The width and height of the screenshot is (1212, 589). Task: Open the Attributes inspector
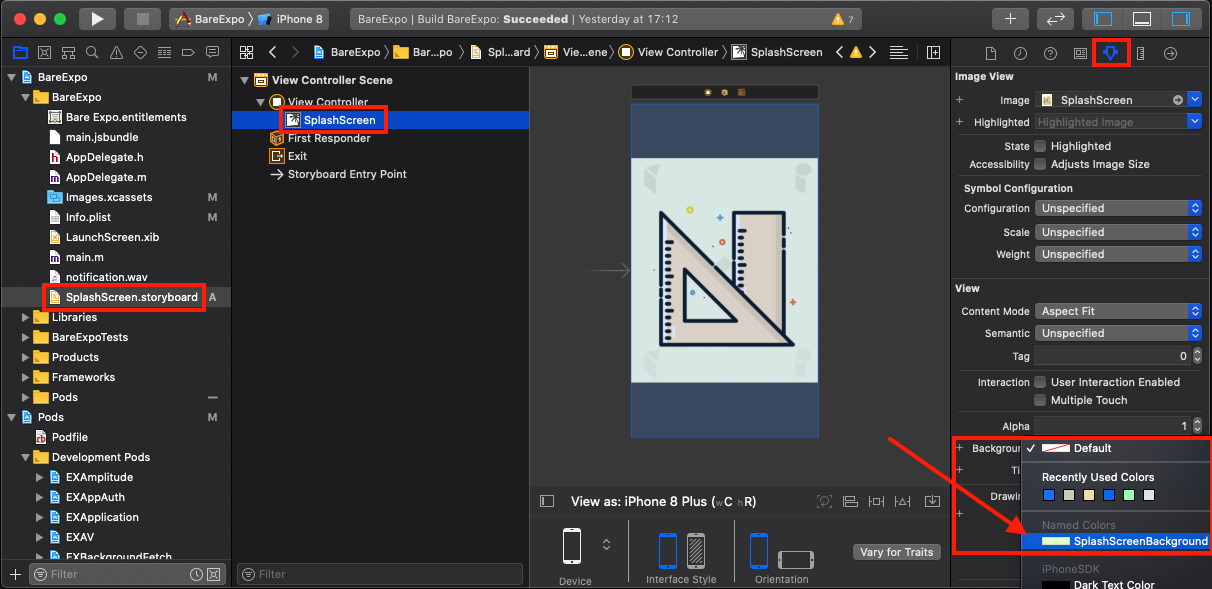coord(1110,53)
